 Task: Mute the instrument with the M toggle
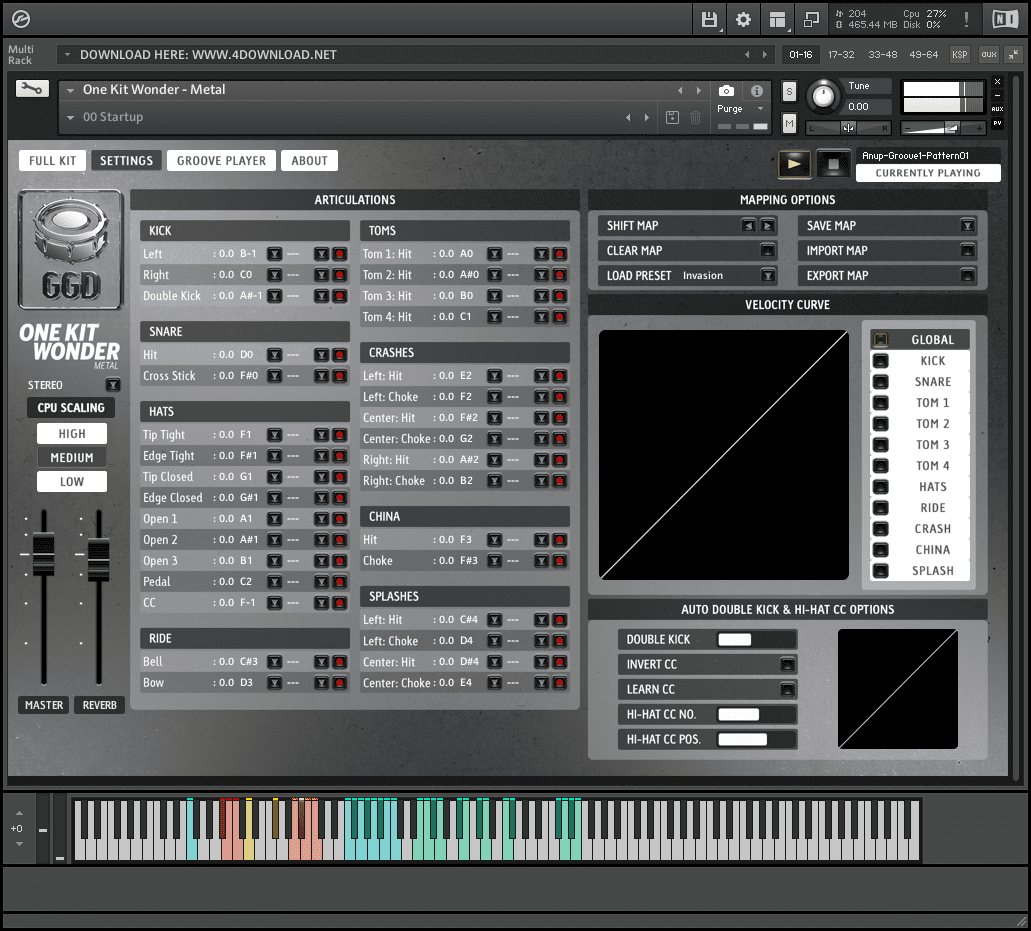coord(789,123)
